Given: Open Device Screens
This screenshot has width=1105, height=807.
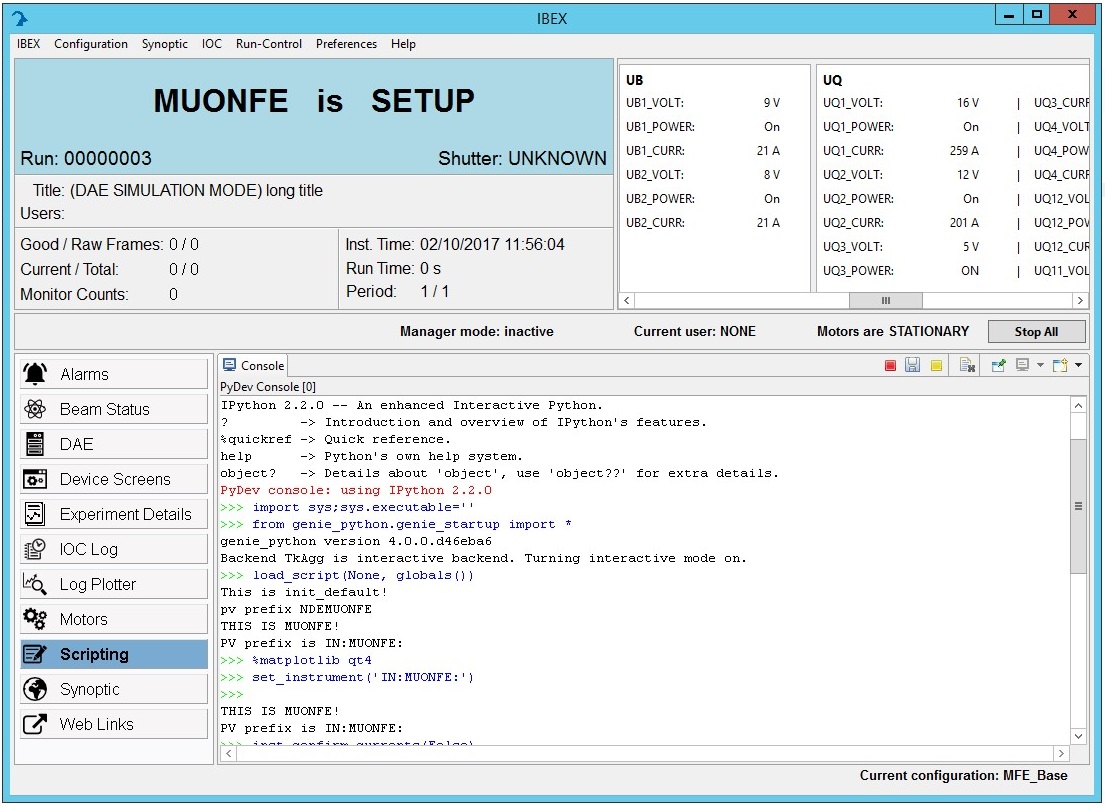Looking at the screenshot, I should 113,478.
